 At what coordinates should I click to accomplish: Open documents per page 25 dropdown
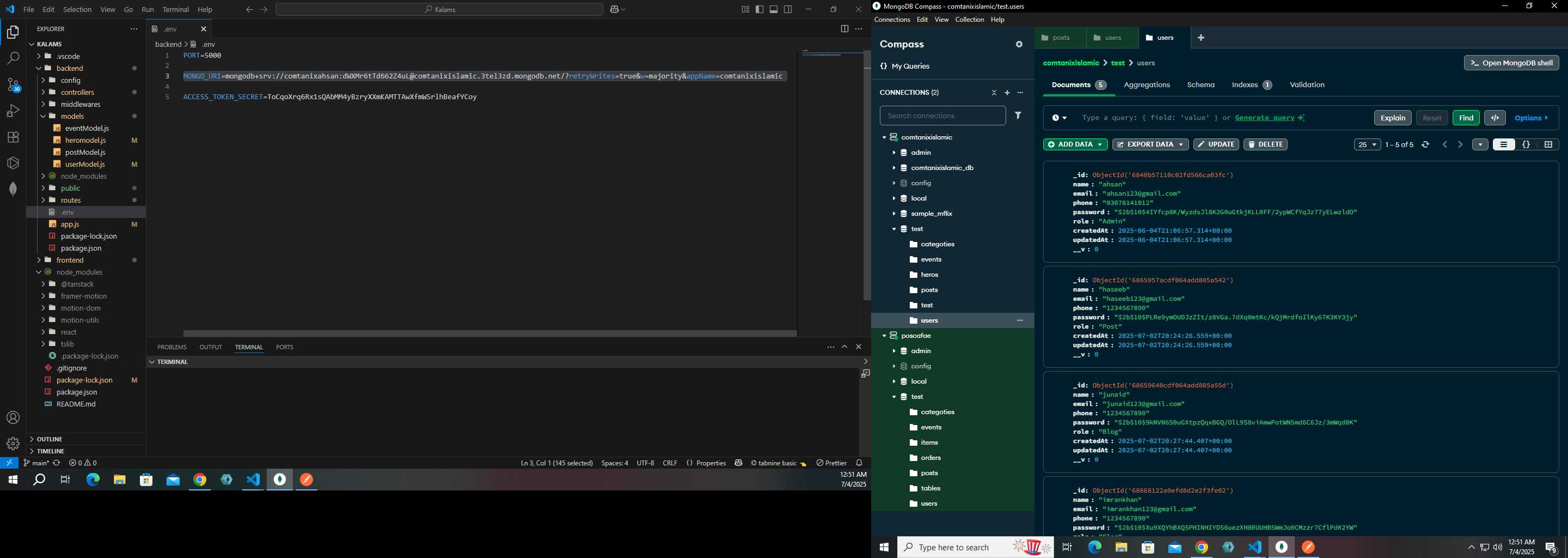click(1367, 144)
